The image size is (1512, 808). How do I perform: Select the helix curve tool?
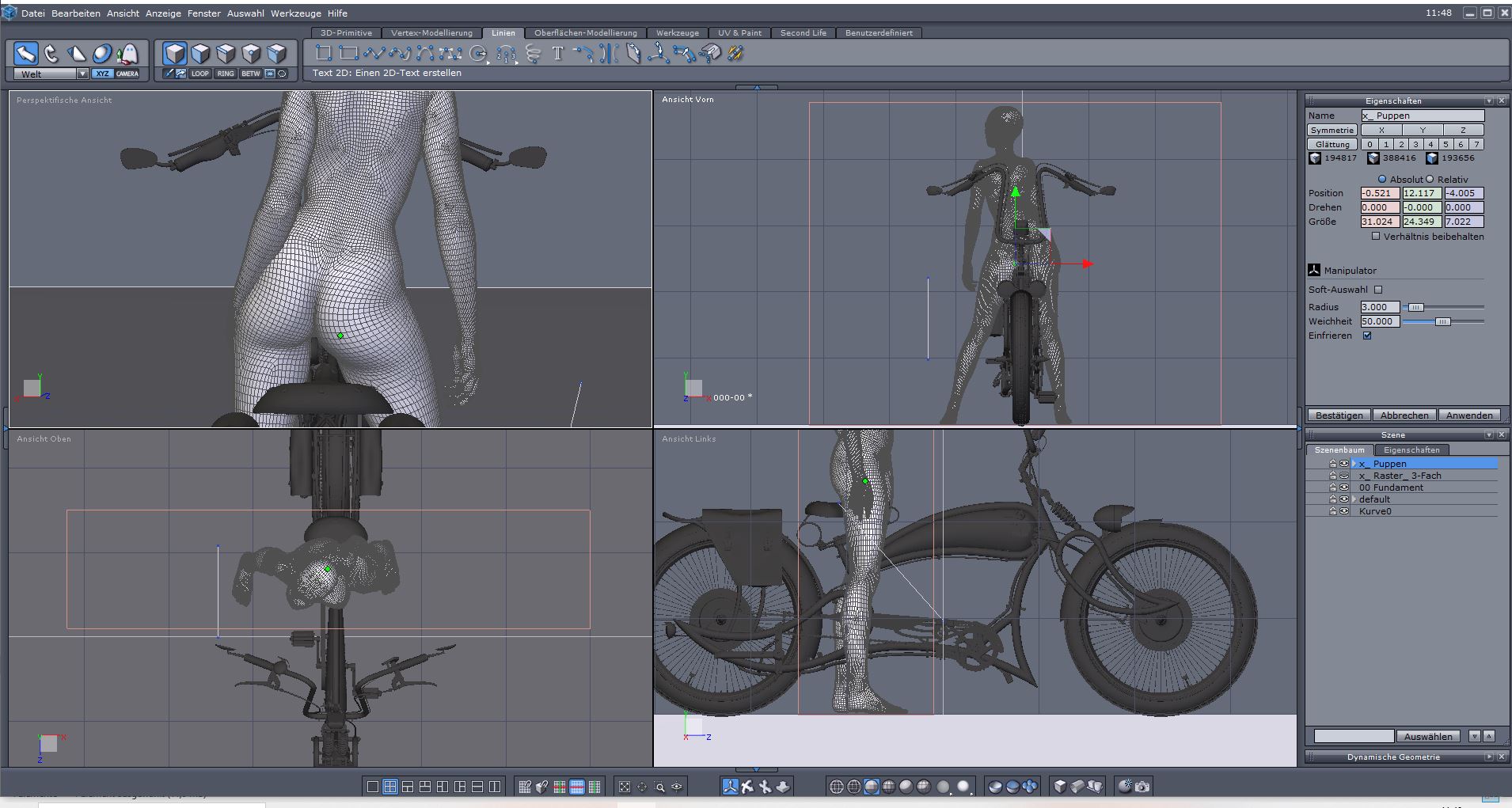(x=533, y=54)
